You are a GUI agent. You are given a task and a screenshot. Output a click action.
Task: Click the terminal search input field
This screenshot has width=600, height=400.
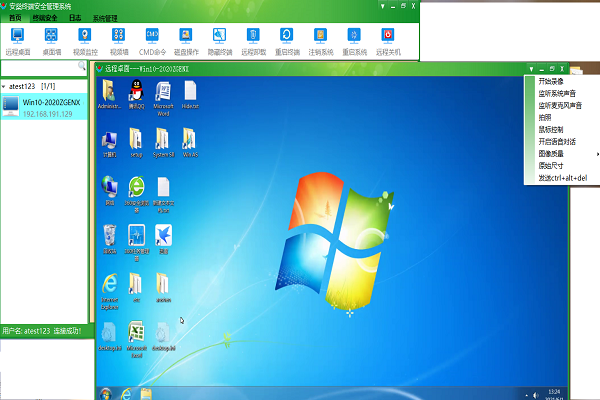(39, 68)
